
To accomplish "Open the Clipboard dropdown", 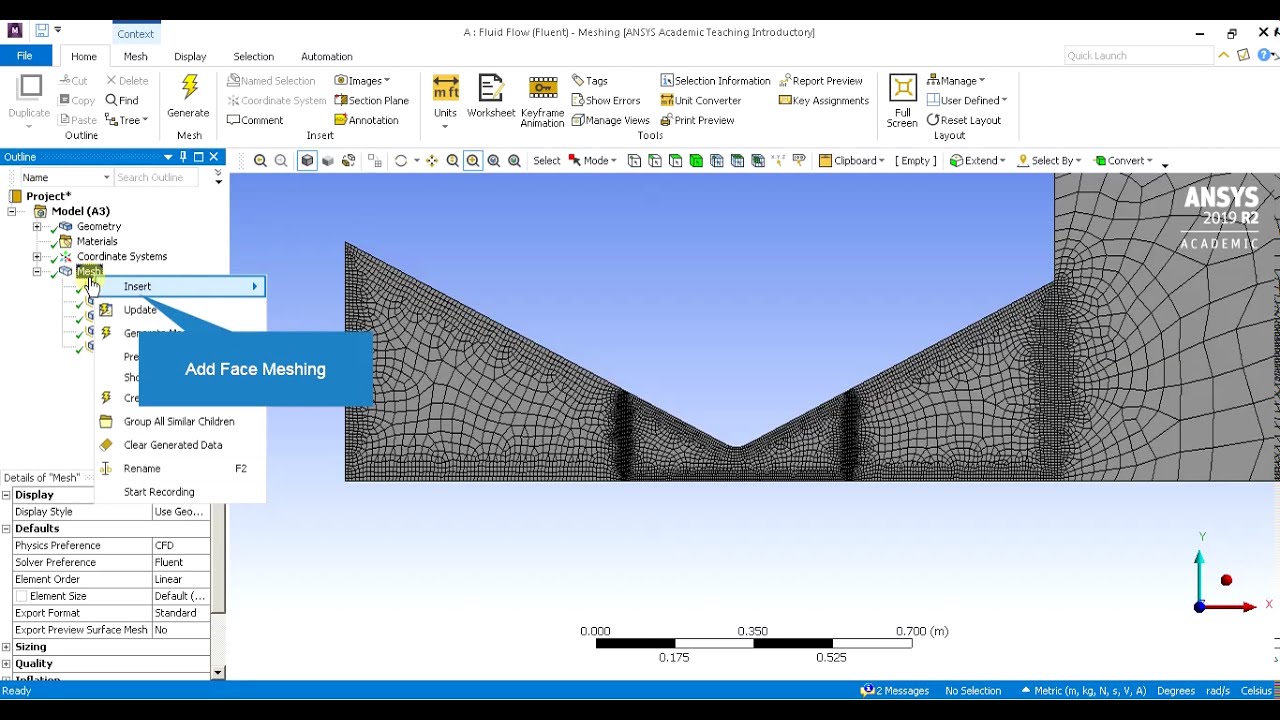I will pyautogui.click(x=851, y=160).
